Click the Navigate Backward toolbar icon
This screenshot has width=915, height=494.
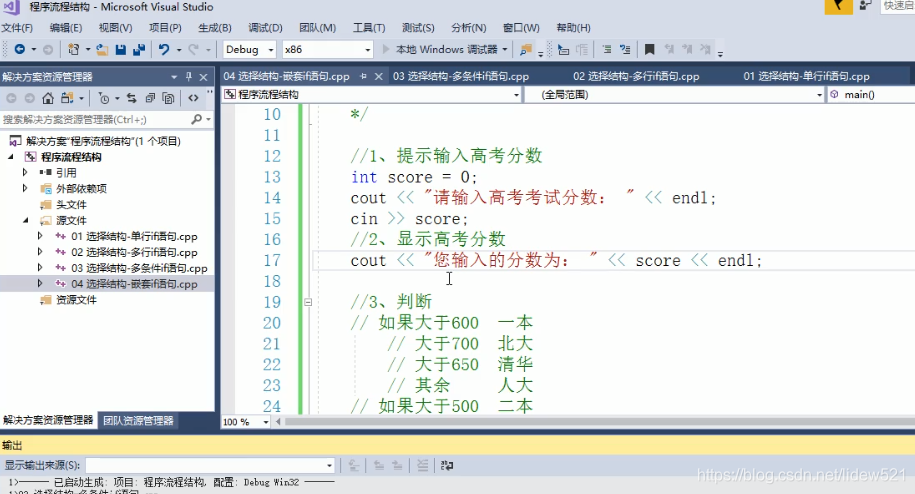coord(20,50)
